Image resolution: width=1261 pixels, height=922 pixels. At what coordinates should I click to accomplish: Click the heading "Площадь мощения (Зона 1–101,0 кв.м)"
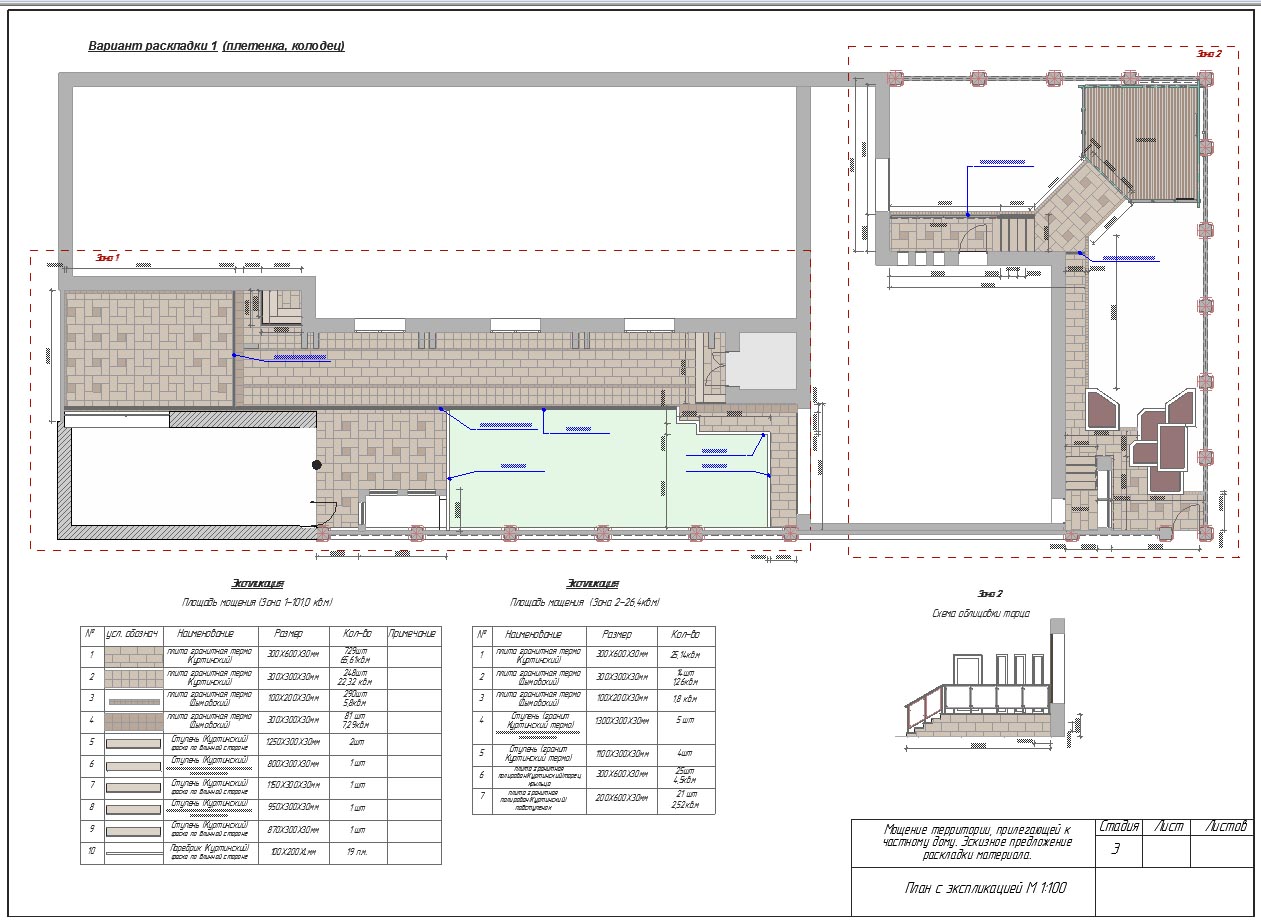click(x=257, y=603)
